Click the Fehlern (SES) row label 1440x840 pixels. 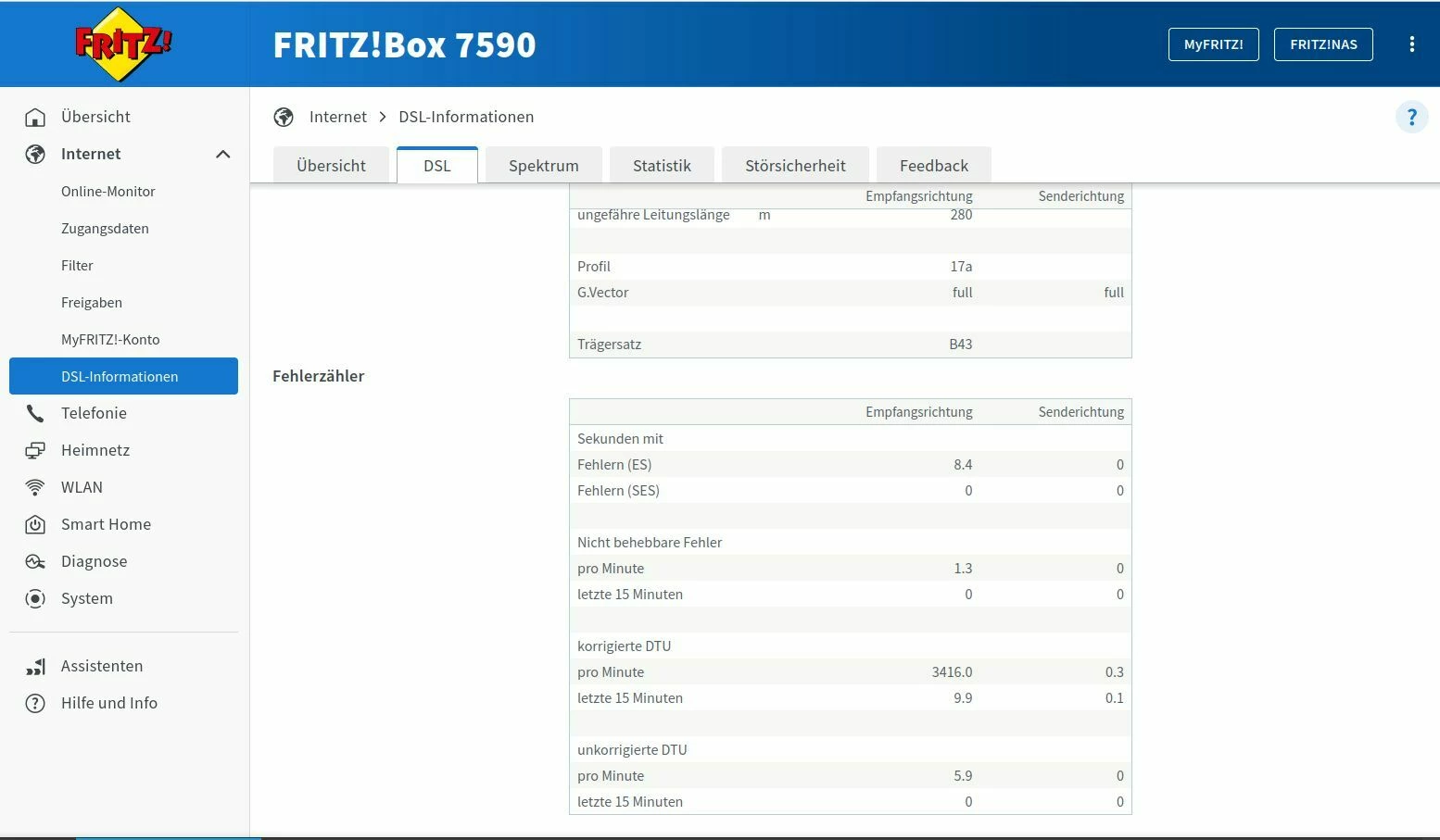coord(618,491)
